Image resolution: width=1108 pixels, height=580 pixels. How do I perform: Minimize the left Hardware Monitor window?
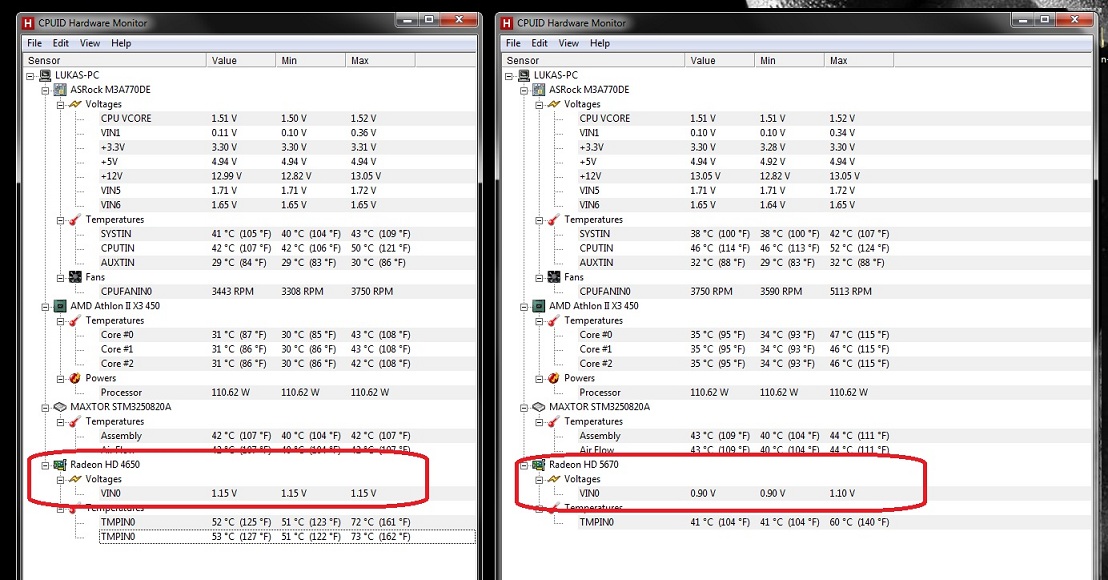pyautogui.click(x=407, y=20)
